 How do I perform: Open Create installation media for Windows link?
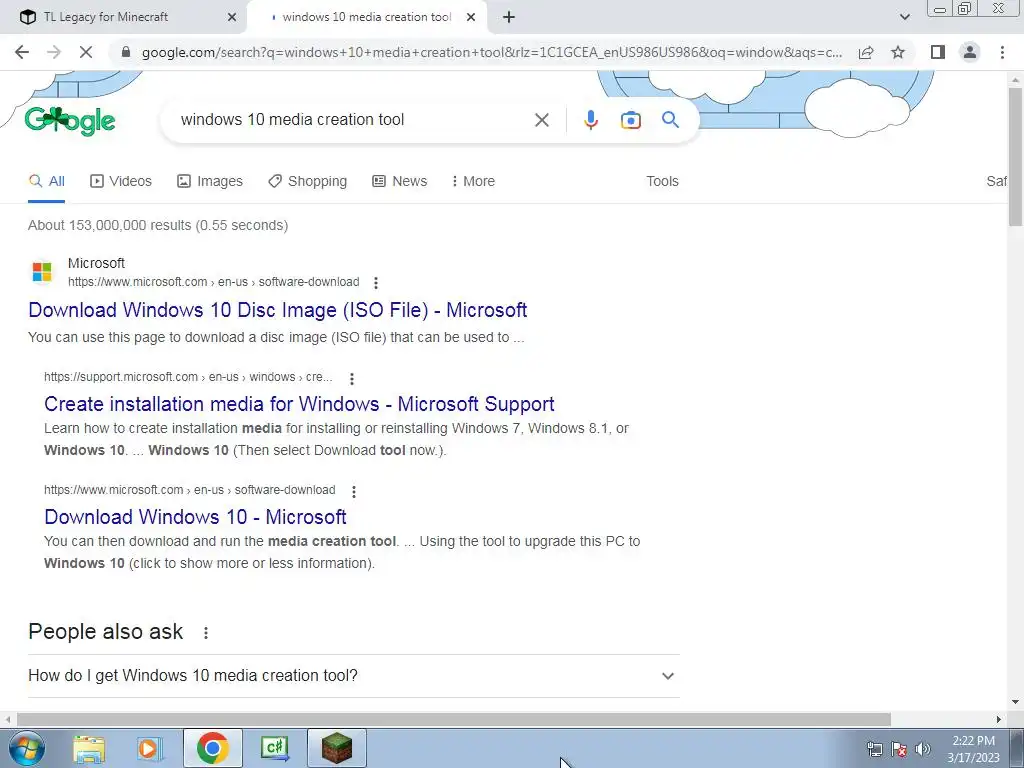tap(299, 404)
